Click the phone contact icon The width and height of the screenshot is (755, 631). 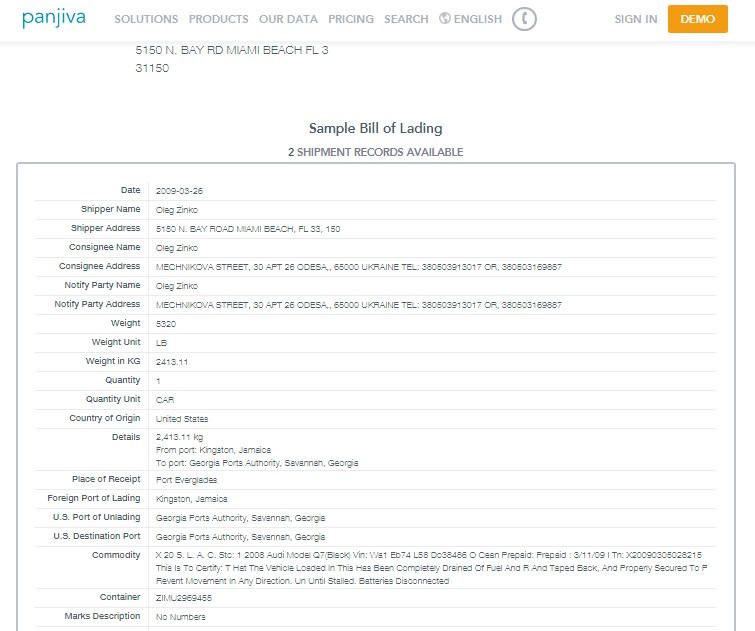click(x=523, y=19)
